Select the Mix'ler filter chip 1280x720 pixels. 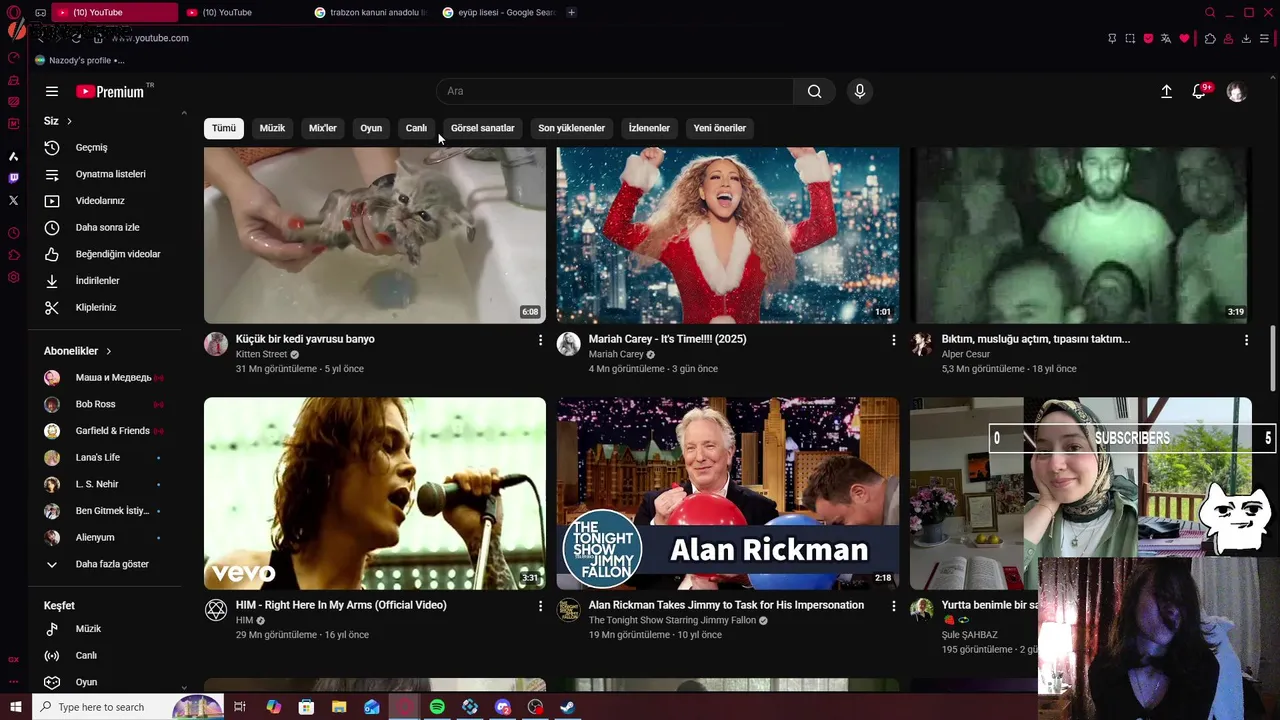point(323,128)
